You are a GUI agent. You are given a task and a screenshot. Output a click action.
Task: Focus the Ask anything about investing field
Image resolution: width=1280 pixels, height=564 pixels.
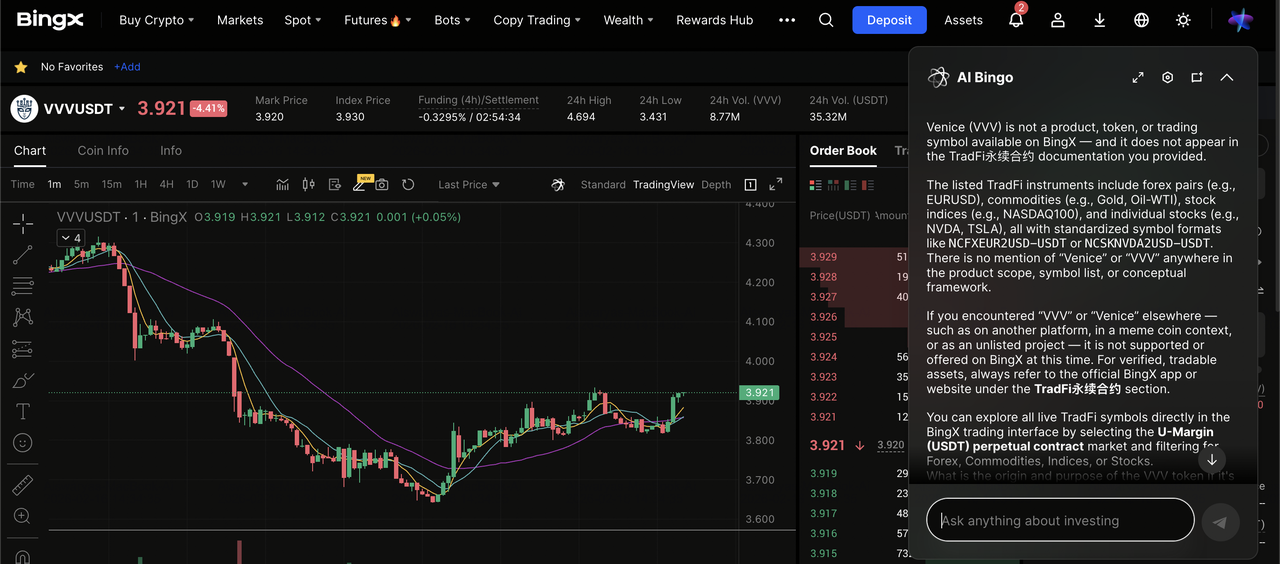(1060, 520)
